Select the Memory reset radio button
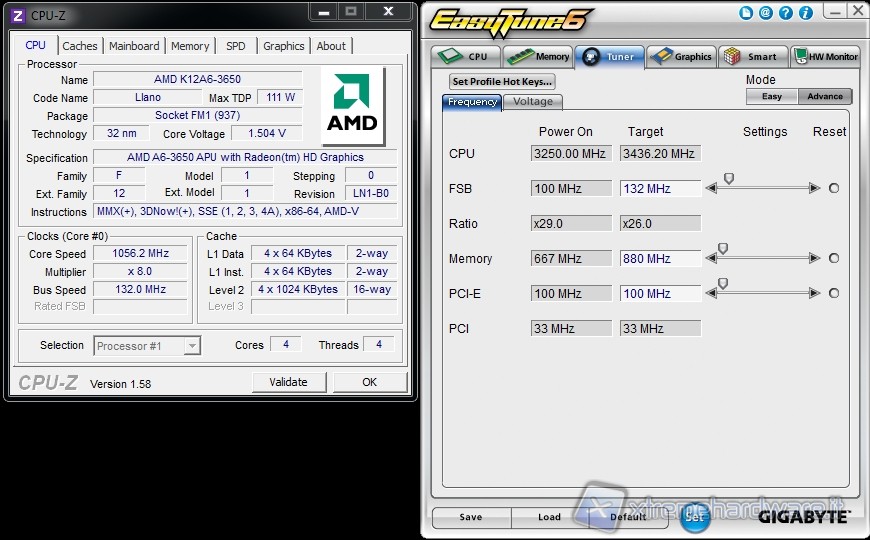Screen dimensions: 870x540 (x=834, y=258)
